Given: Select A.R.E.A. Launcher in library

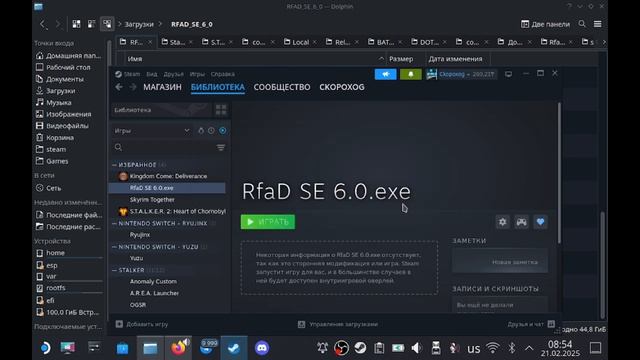Looking at the screenshot, I should (167, 293).
